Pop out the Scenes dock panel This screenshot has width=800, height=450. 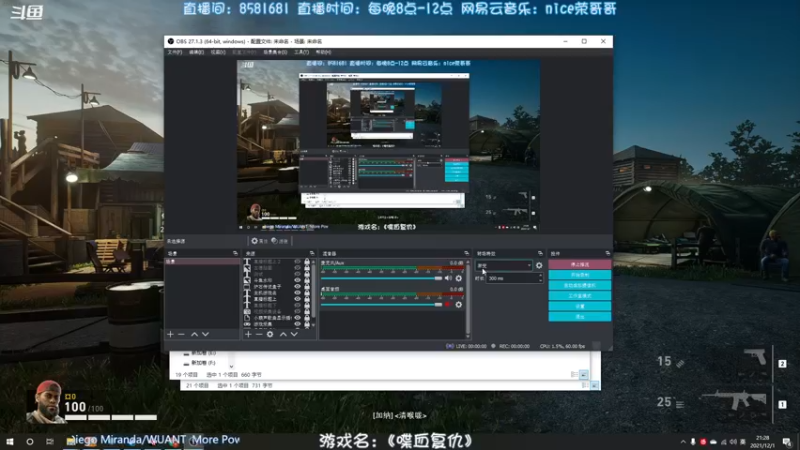pos(235,253)
